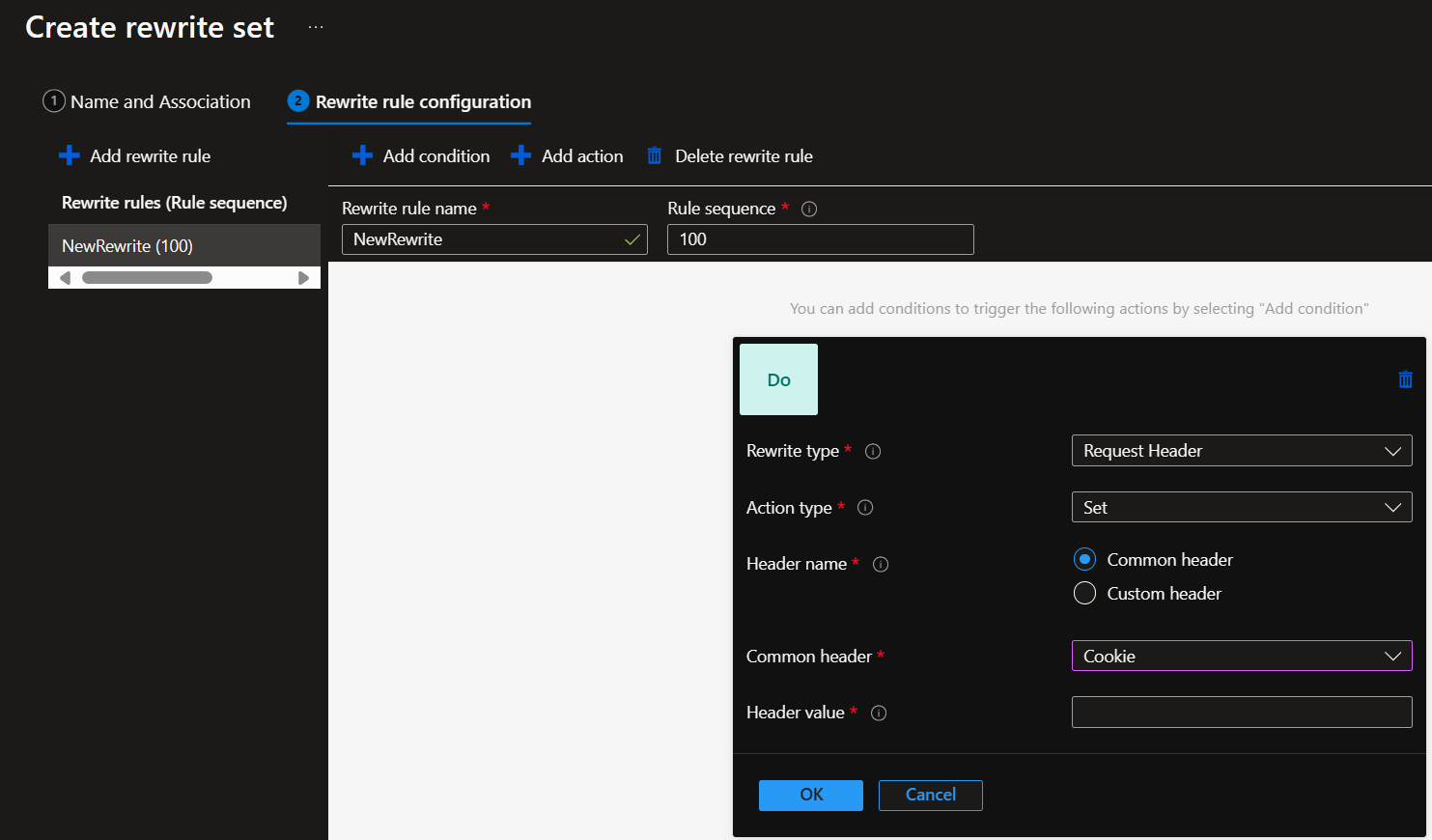Click the Create rewrite set title
This screenshot has height=840, width=1432.
150,27
